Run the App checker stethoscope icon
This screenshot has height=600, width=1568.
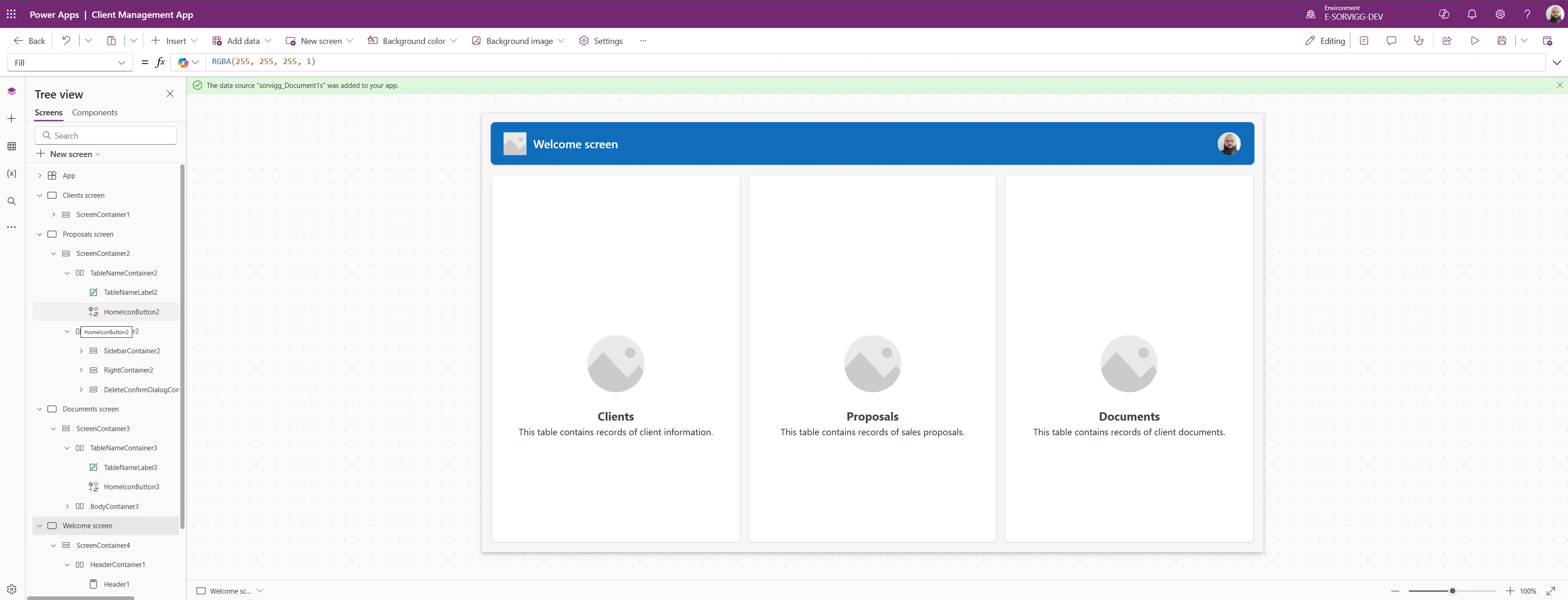(x=1418, y=41)
